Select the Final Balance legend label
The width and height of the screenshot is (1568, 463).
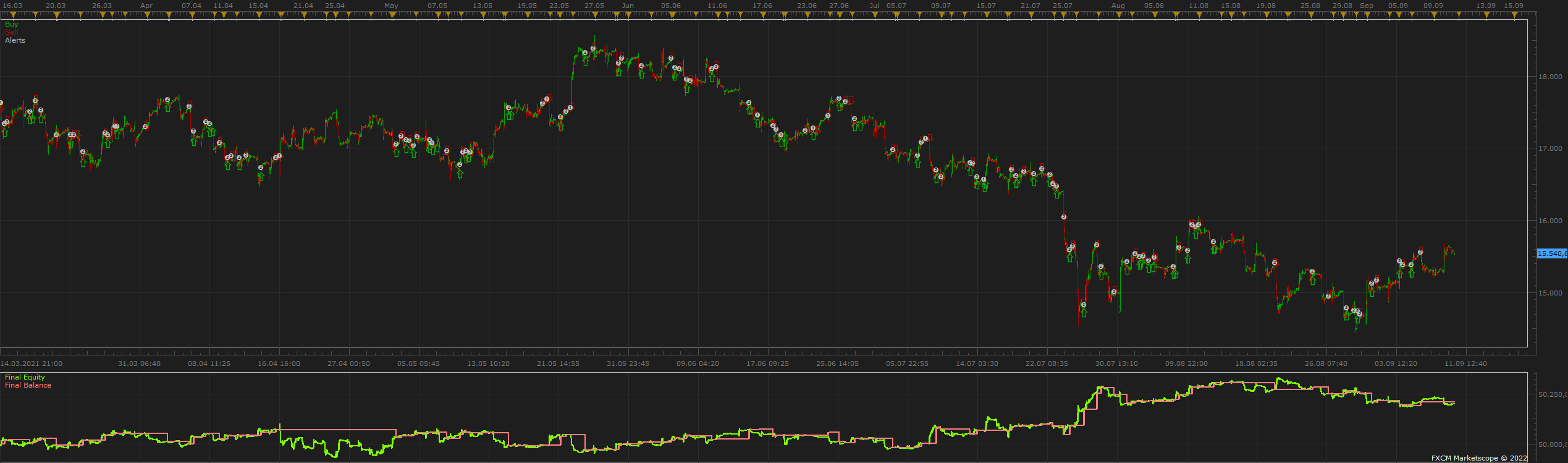[x=28, y=385]
